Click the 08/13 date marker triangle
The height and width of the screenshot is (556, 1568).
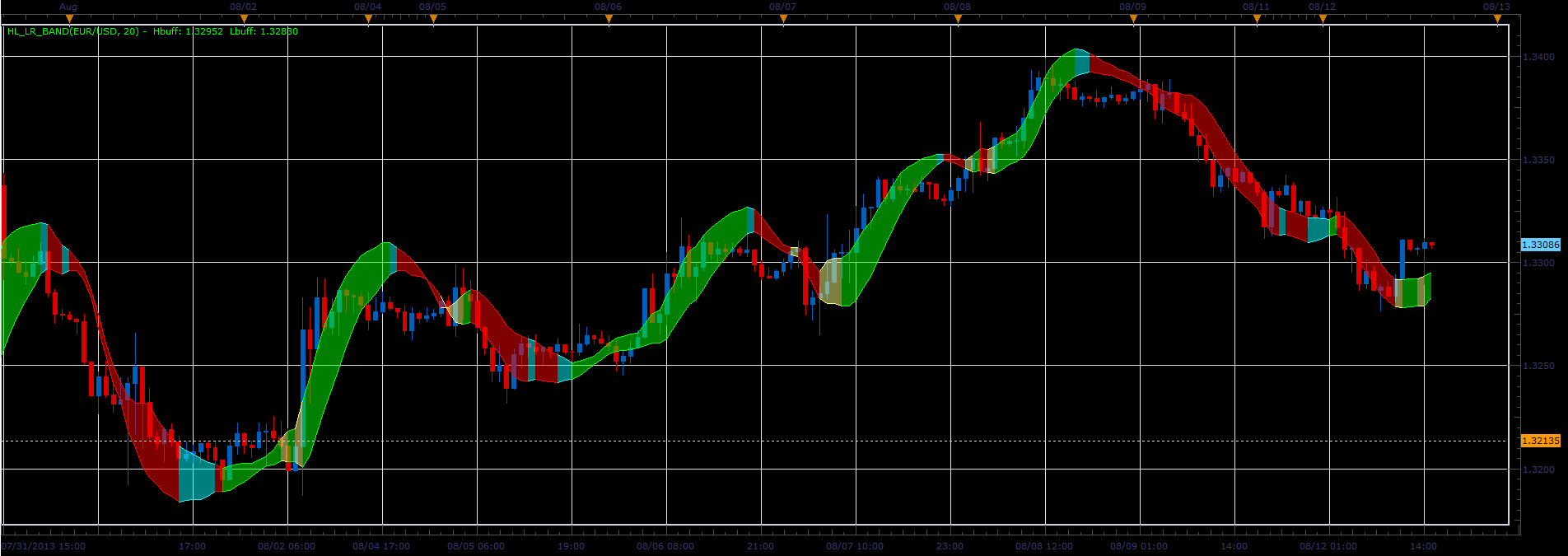point(1497,18)
